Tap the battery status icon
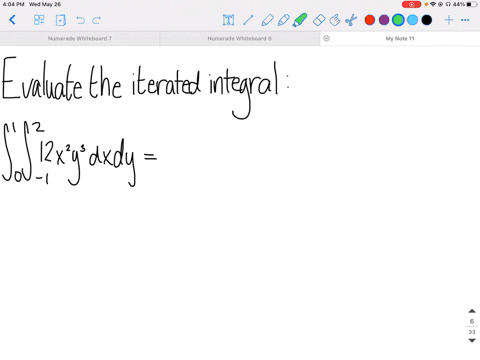The height and width of the screenshot is (360, 480). point(472,4)
